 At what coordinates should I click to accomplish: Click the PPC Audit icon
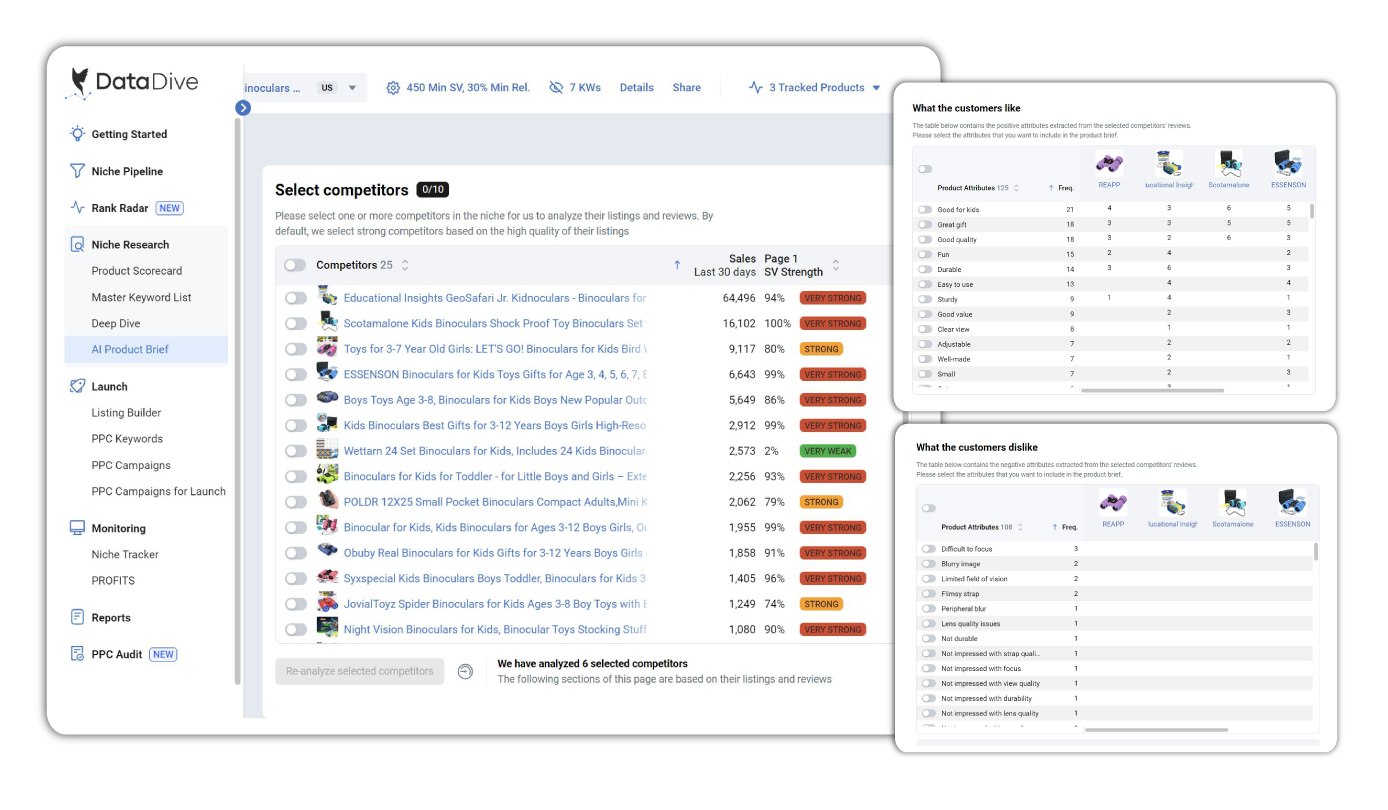[x=77, y=654]
